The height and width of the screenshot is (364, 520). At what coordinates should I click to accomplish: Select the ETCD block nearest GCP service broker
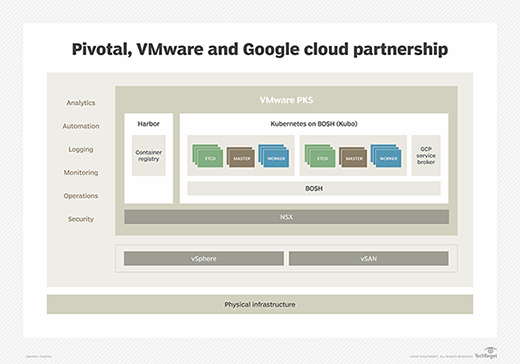coord(320,156)
